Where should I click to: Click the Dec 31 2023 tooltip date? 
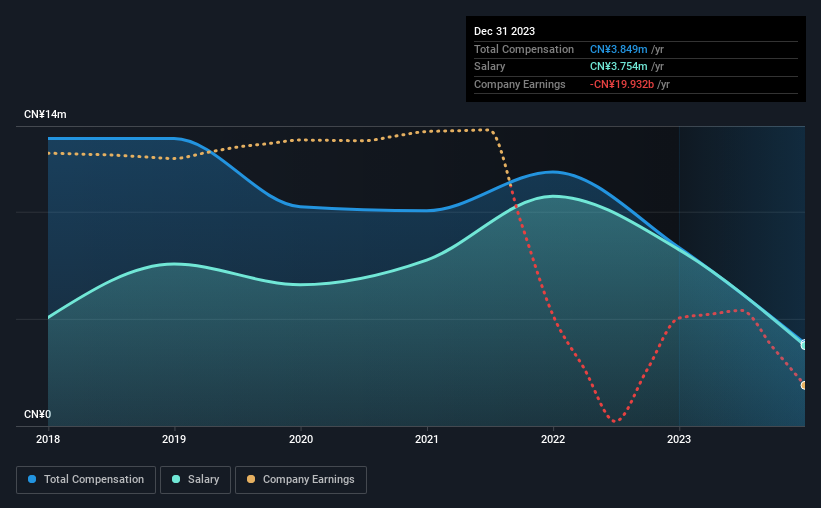[x=504, y=31]
